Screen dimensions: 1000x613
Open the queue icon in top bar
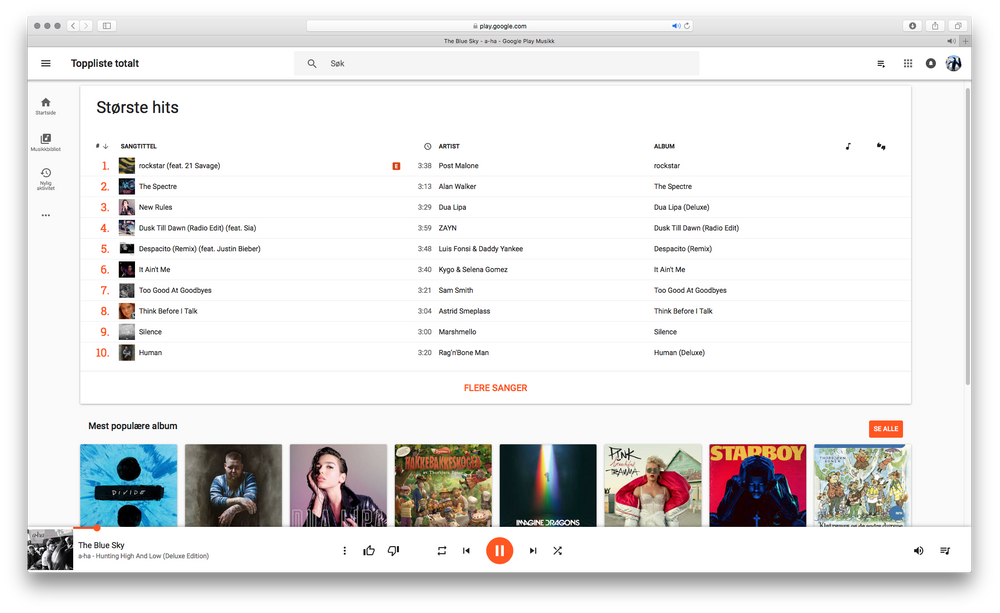click(x=881, y=63)
